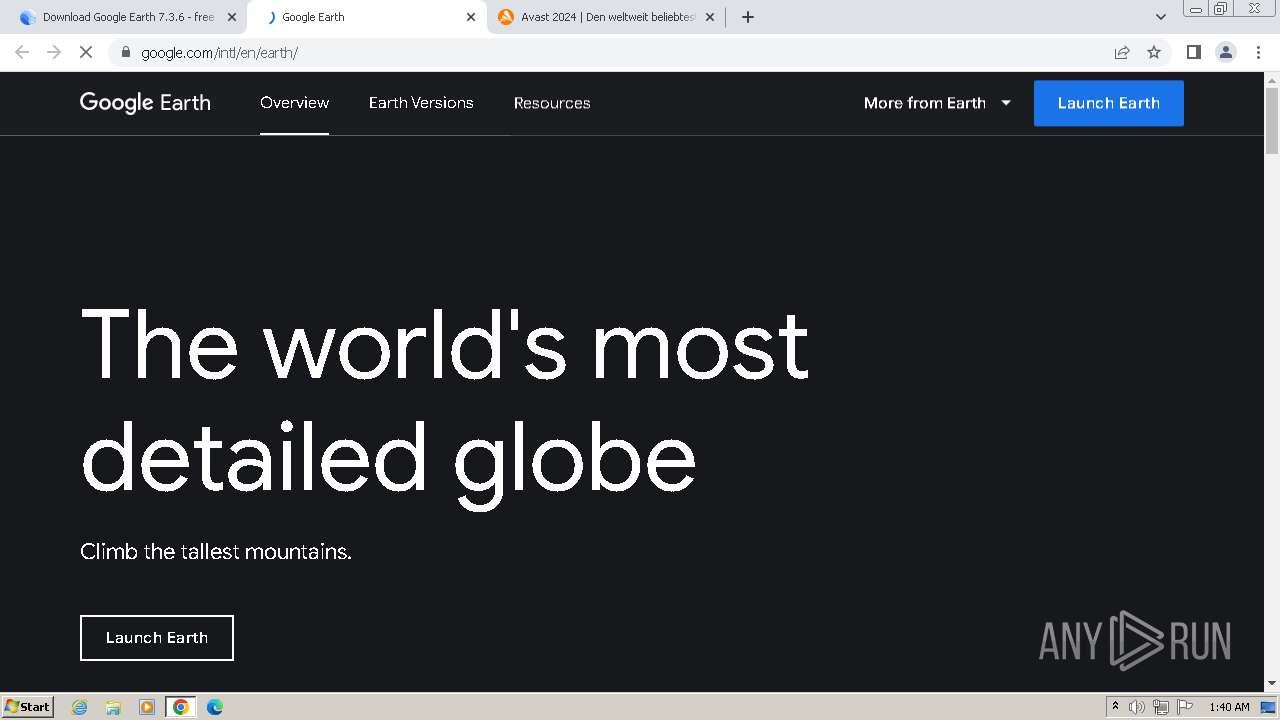Go forward to the next page
The width and height of the screenshot is (1280, 720).
tap(54, 52)
